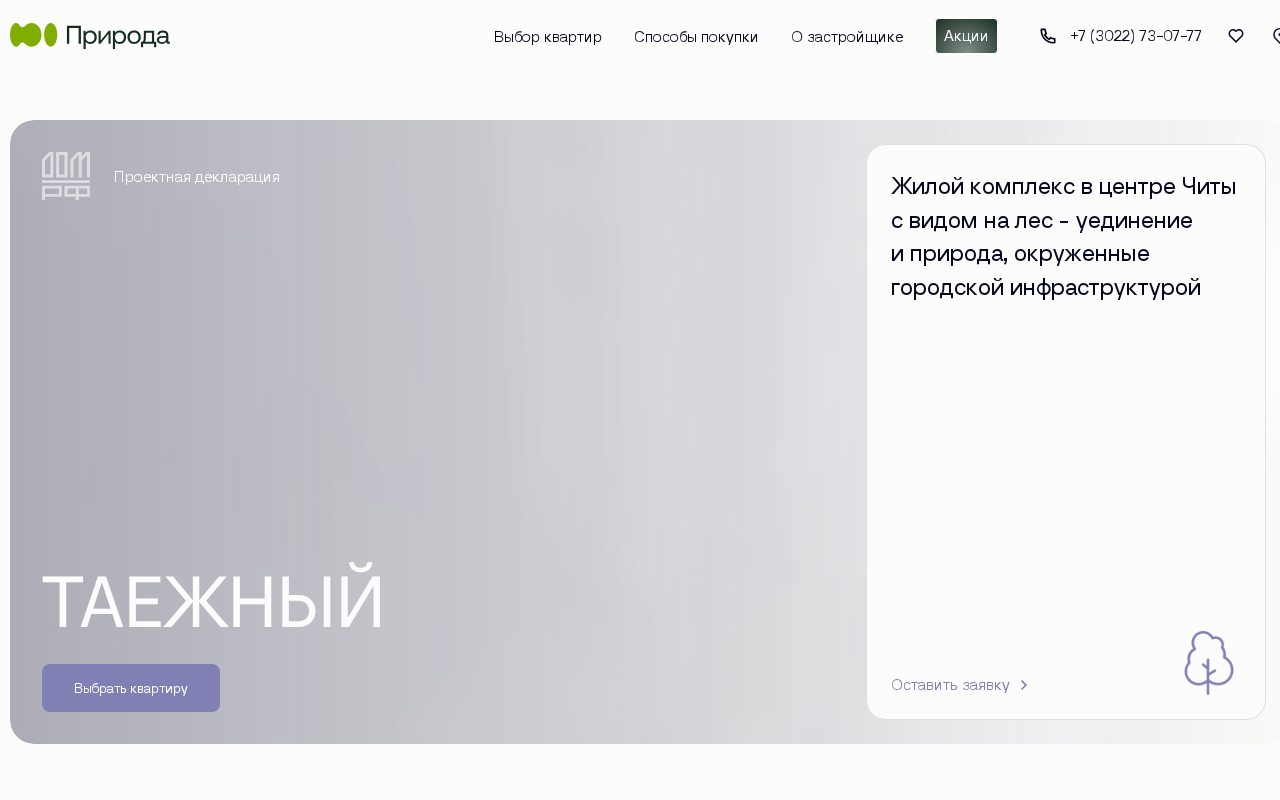This screenshot has height=800, width=1280.
Task: Click the Жилой комплекс в центре Читы description
Action: [1064, 237]
